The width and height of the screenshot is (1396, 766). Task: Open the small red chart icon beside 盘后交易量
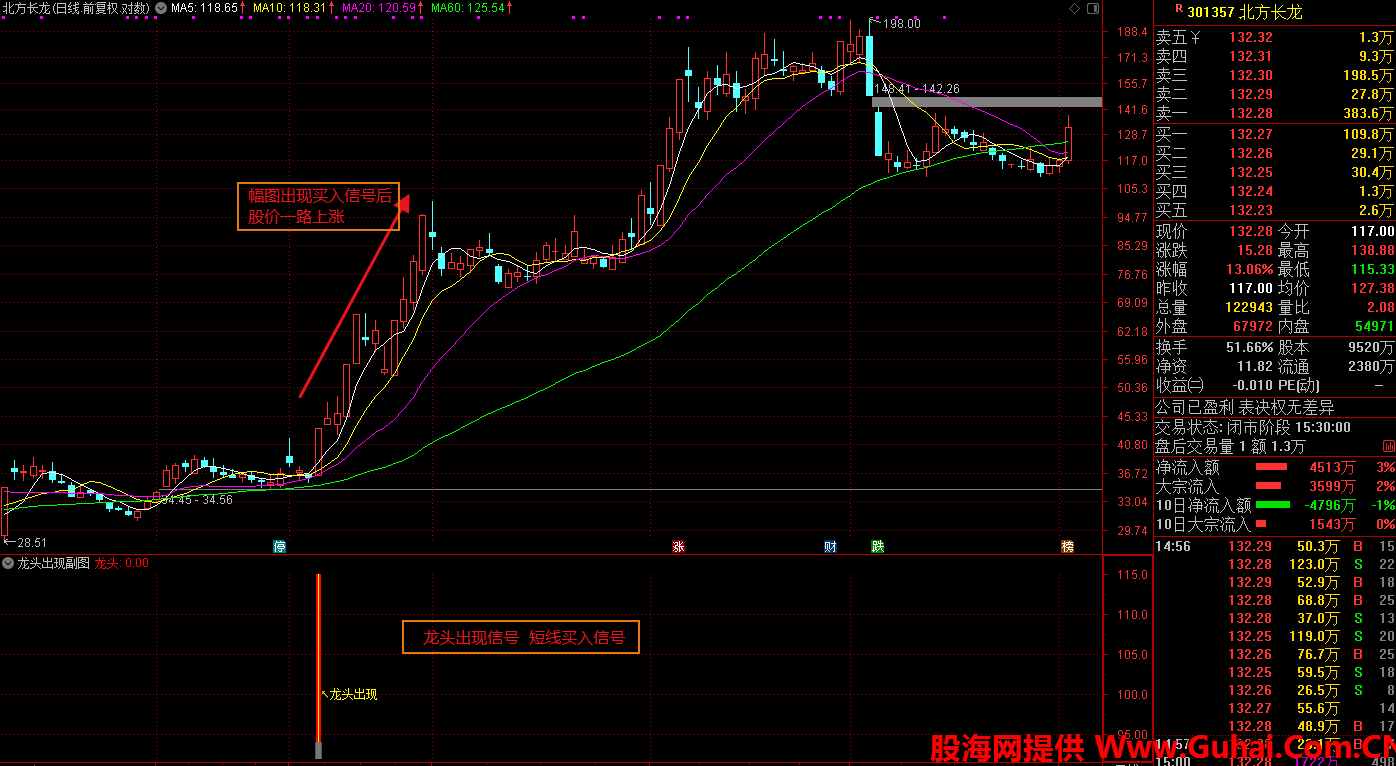tap(1388, 446)
